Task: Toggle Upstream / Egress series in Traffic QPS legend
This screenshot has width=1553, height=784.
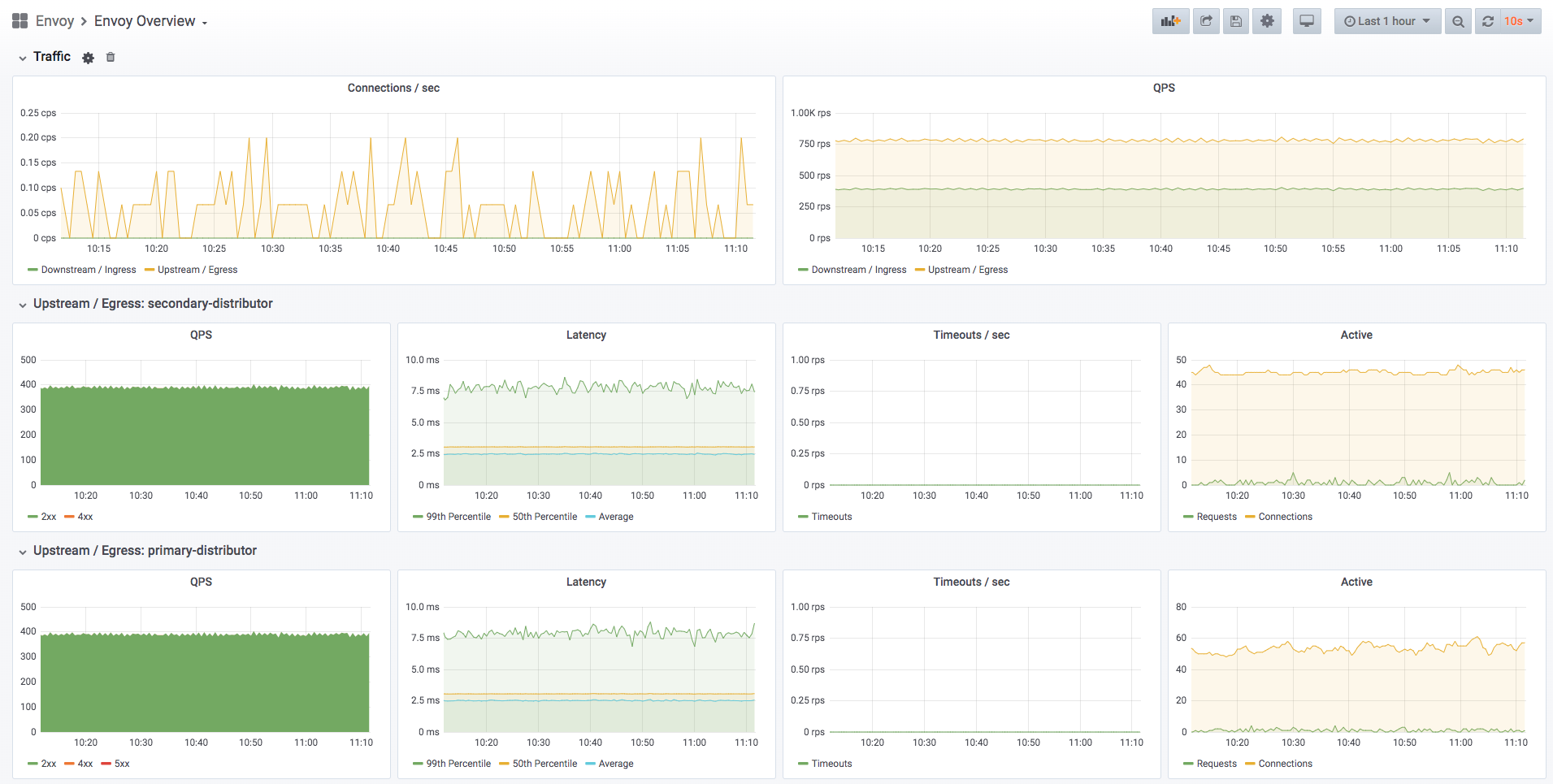Action: pos(968,270)
